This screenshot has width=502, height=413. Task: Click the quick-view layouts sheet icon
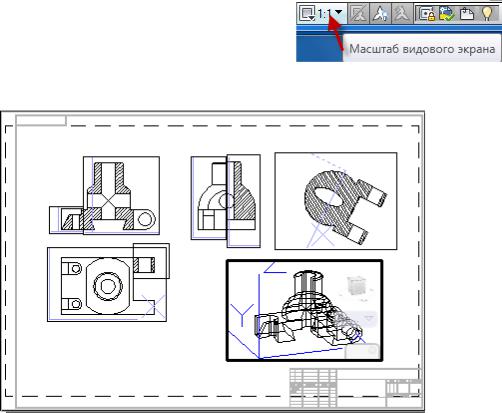(x=467, y=14)
